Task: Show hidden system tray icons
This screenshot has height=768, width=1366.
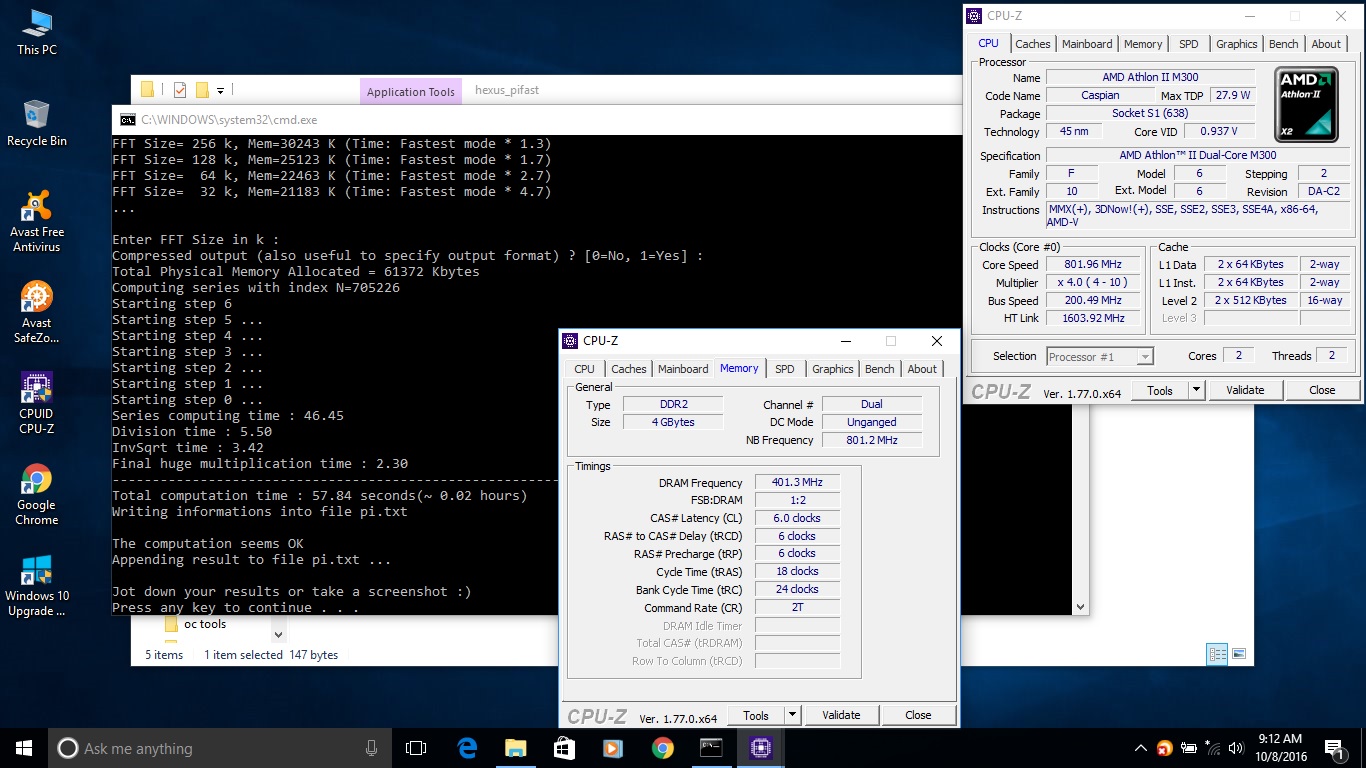Action: point(1141,748)
